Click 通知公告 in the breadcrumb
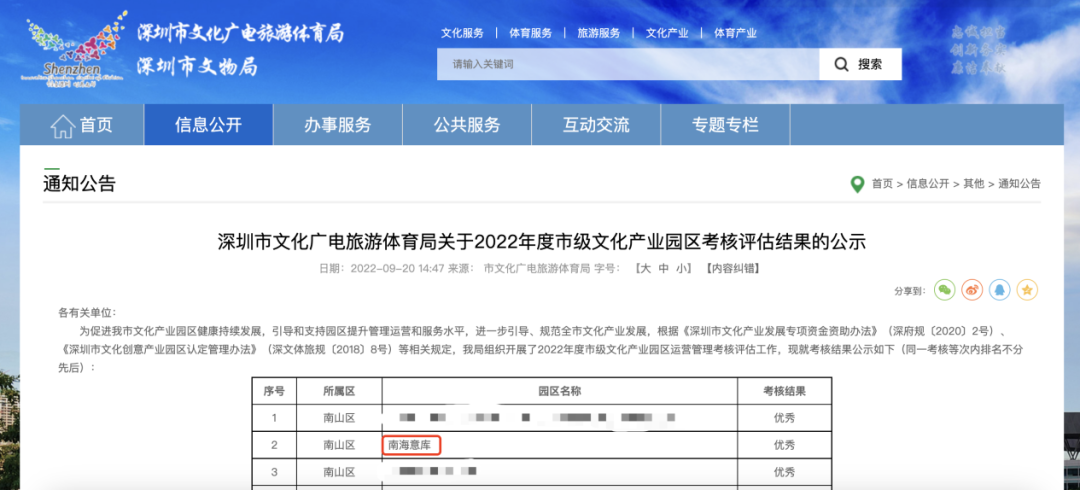The image size is (1080, 490). [1019, 184]
